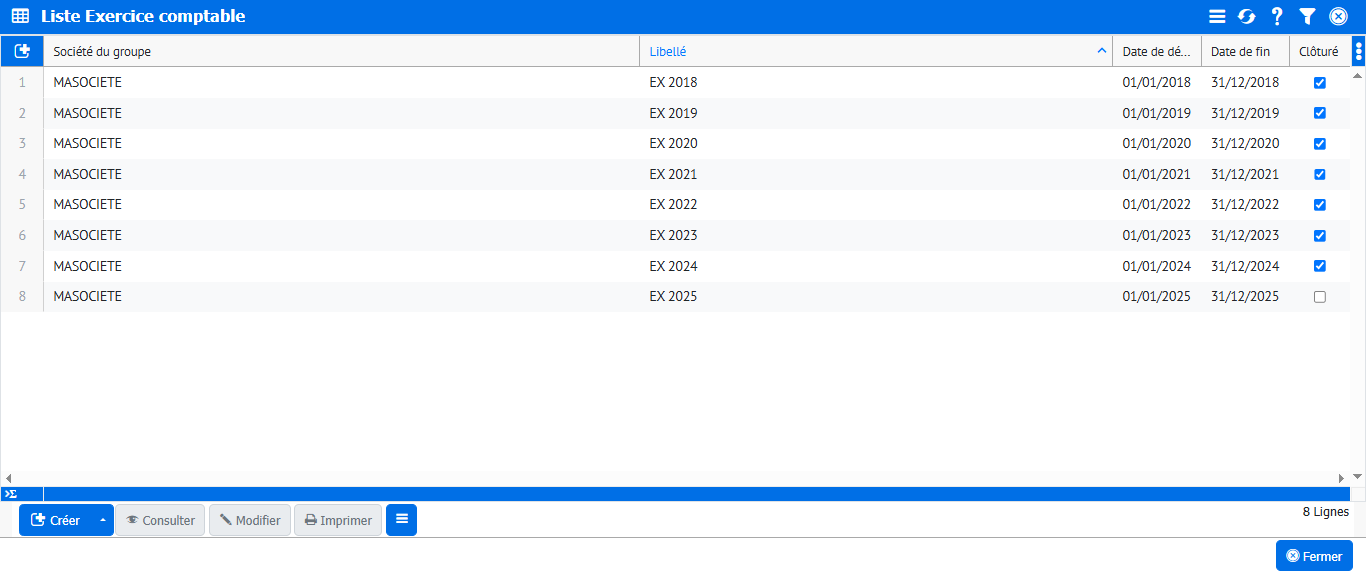Open the filter funnel icon
1366x573 pixels.
1307,16
